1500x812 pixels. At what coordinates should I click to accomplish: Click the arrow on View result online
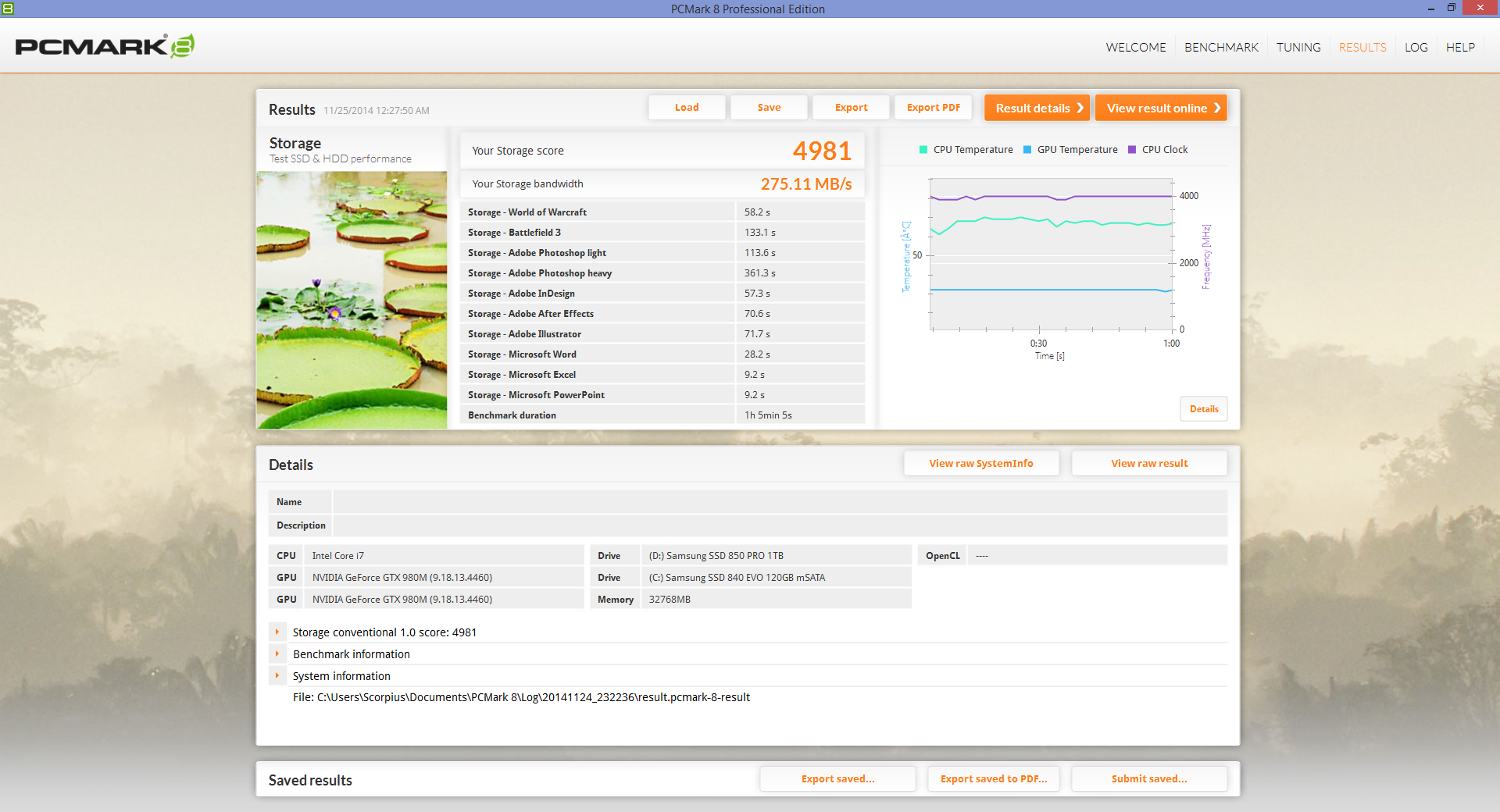click(x=1217, y=108)
